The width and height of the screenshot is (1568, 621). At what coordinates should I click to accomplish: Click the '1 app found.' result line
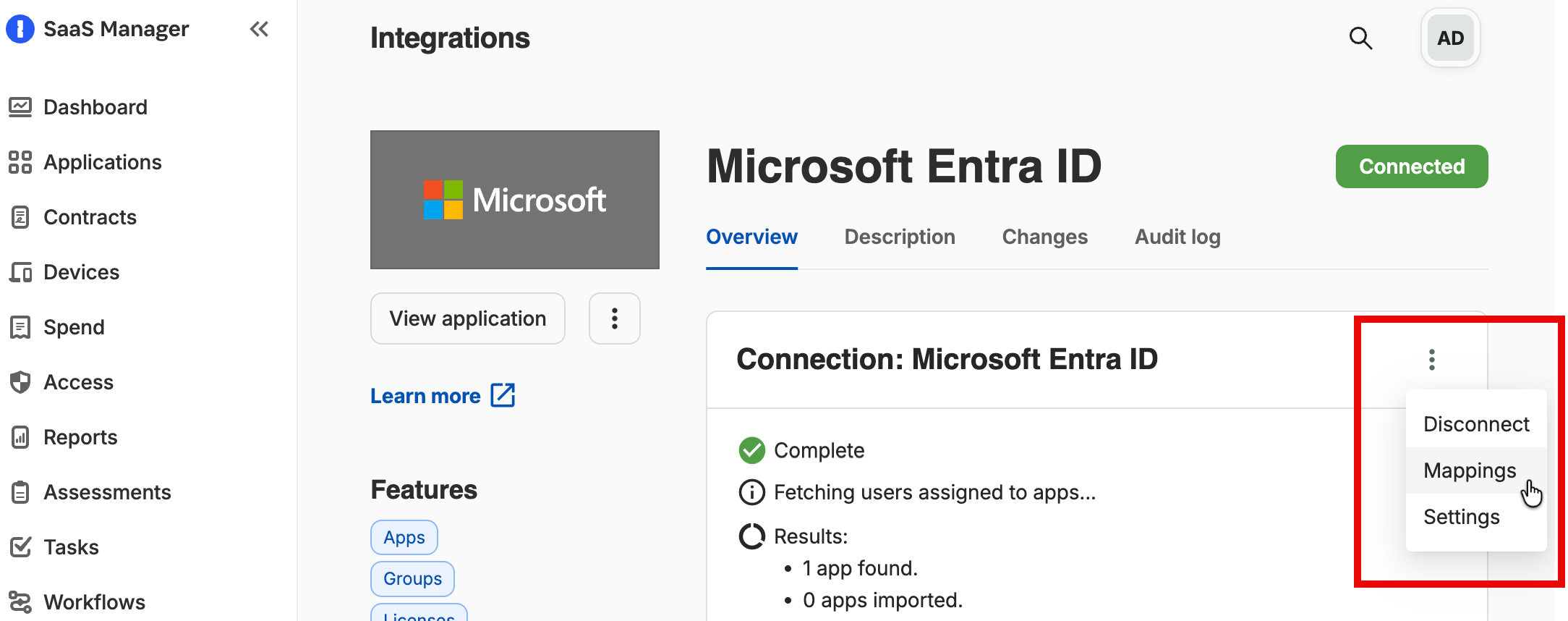[x=860, y=568]
